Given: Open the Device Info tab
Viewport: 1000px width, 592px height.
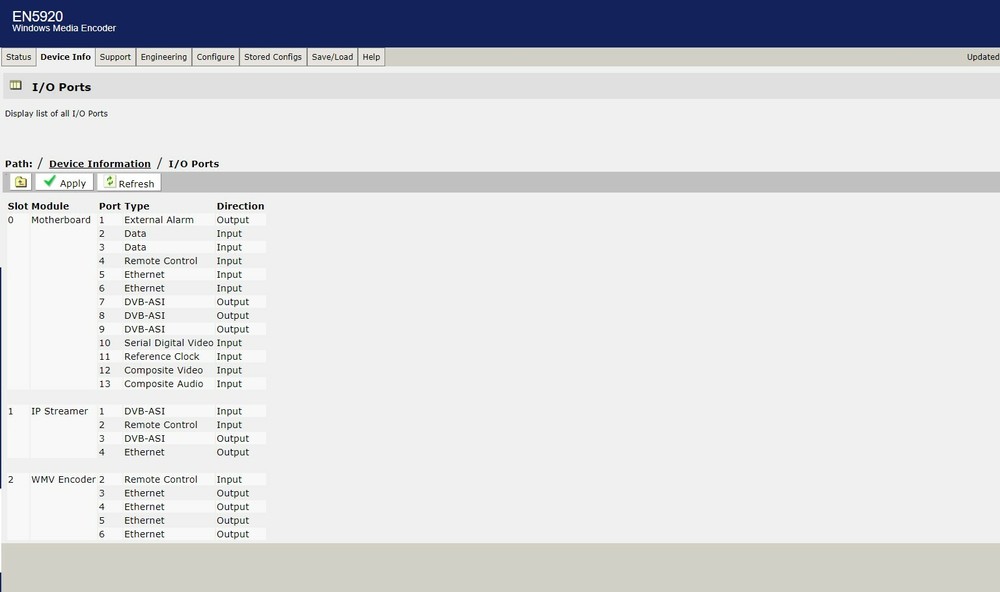Looking at the screenshot, I should [66, 57].
